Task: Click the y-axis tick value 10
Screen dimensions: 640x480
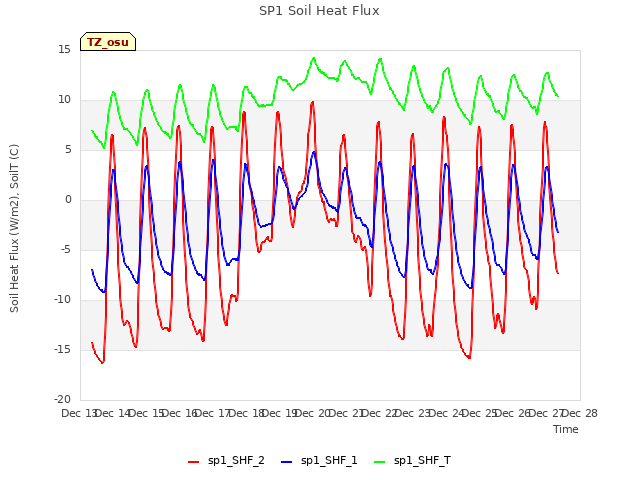Action: click(x=64, y=100)
